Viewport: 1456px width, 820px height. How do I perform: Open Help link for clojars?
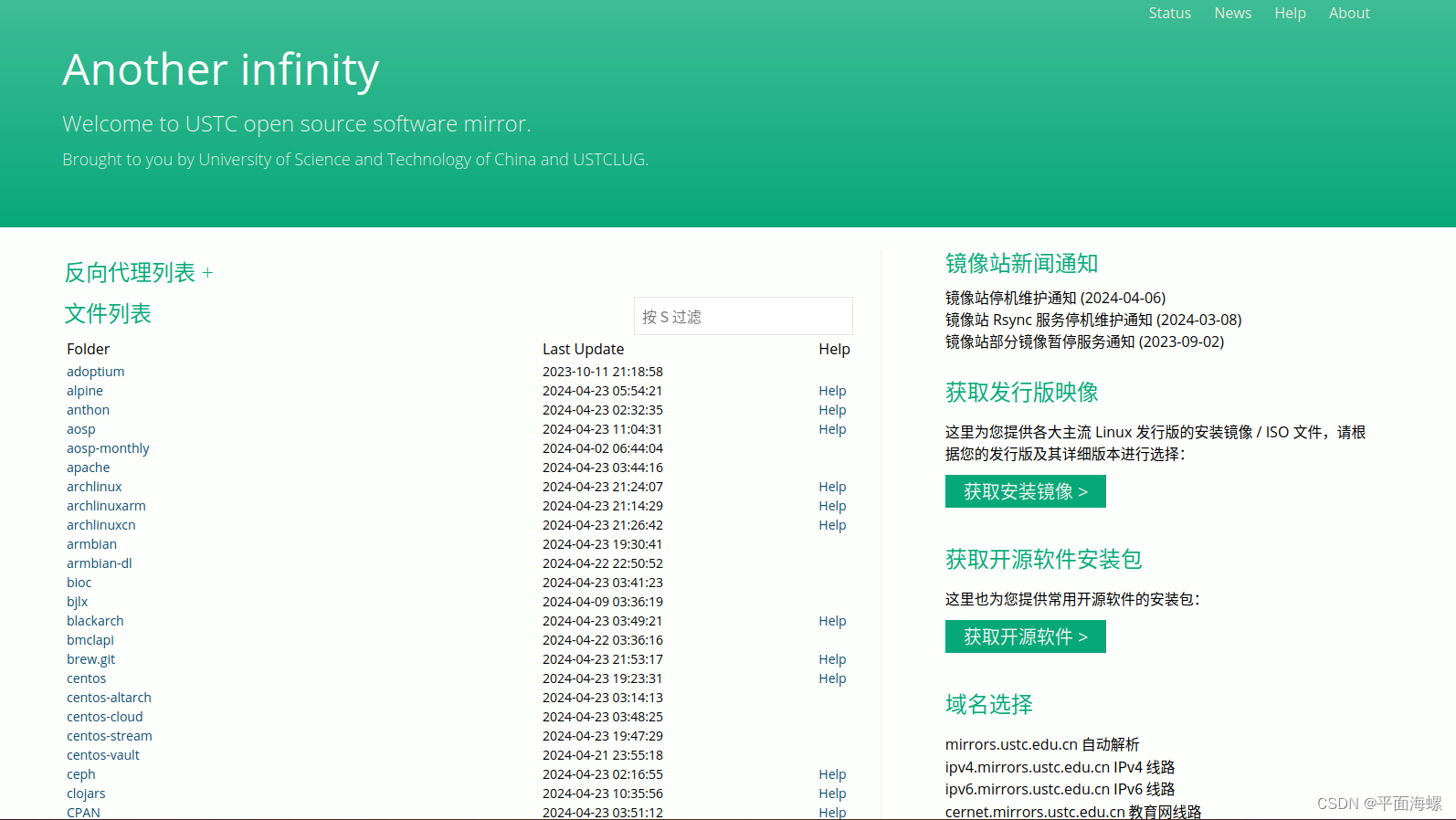[832, 794]
